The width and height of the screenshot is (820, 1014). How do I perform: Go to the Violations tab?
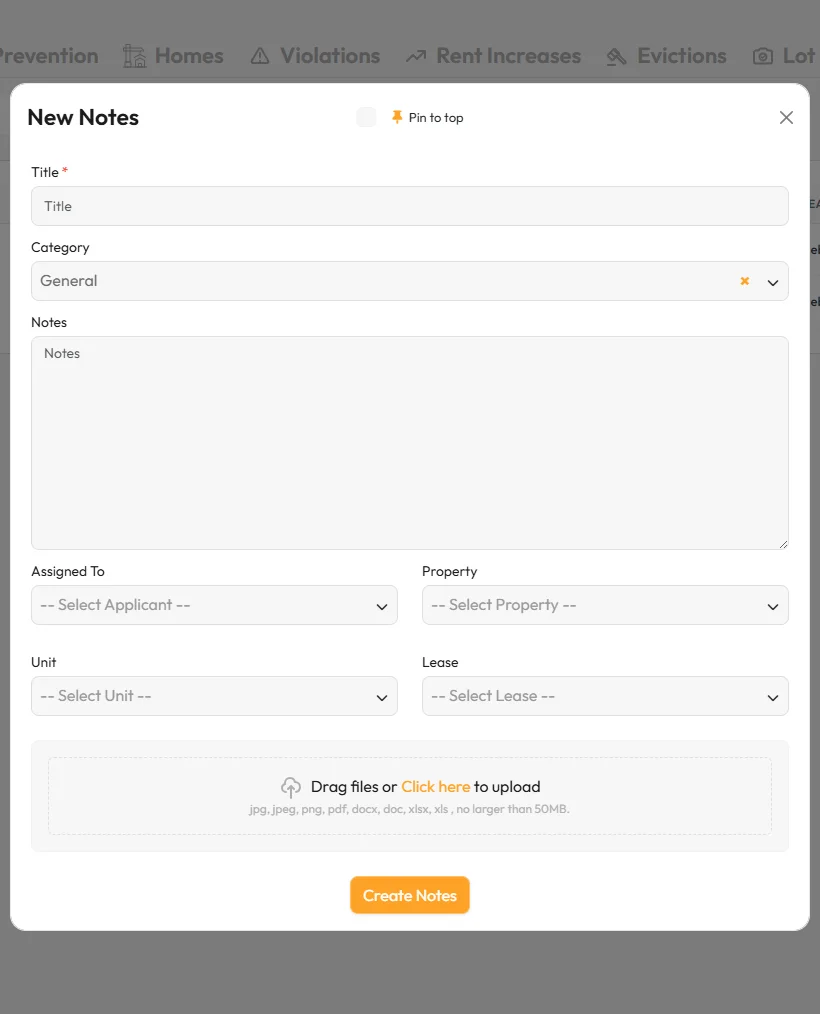click(315, 56)
